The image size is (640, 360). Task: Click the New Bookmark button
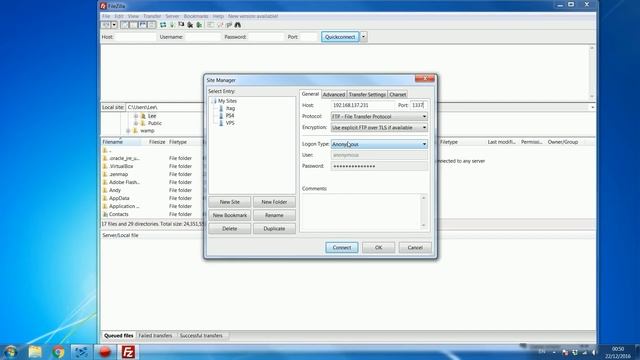coord(229,215)
